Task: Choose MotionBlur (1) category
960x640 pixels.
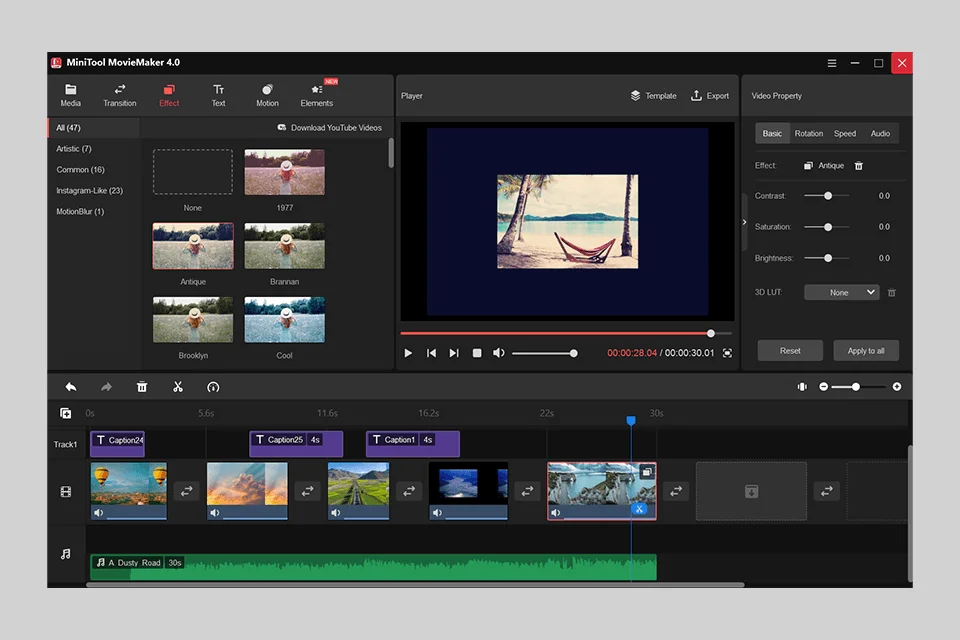Action: [80, 211]
